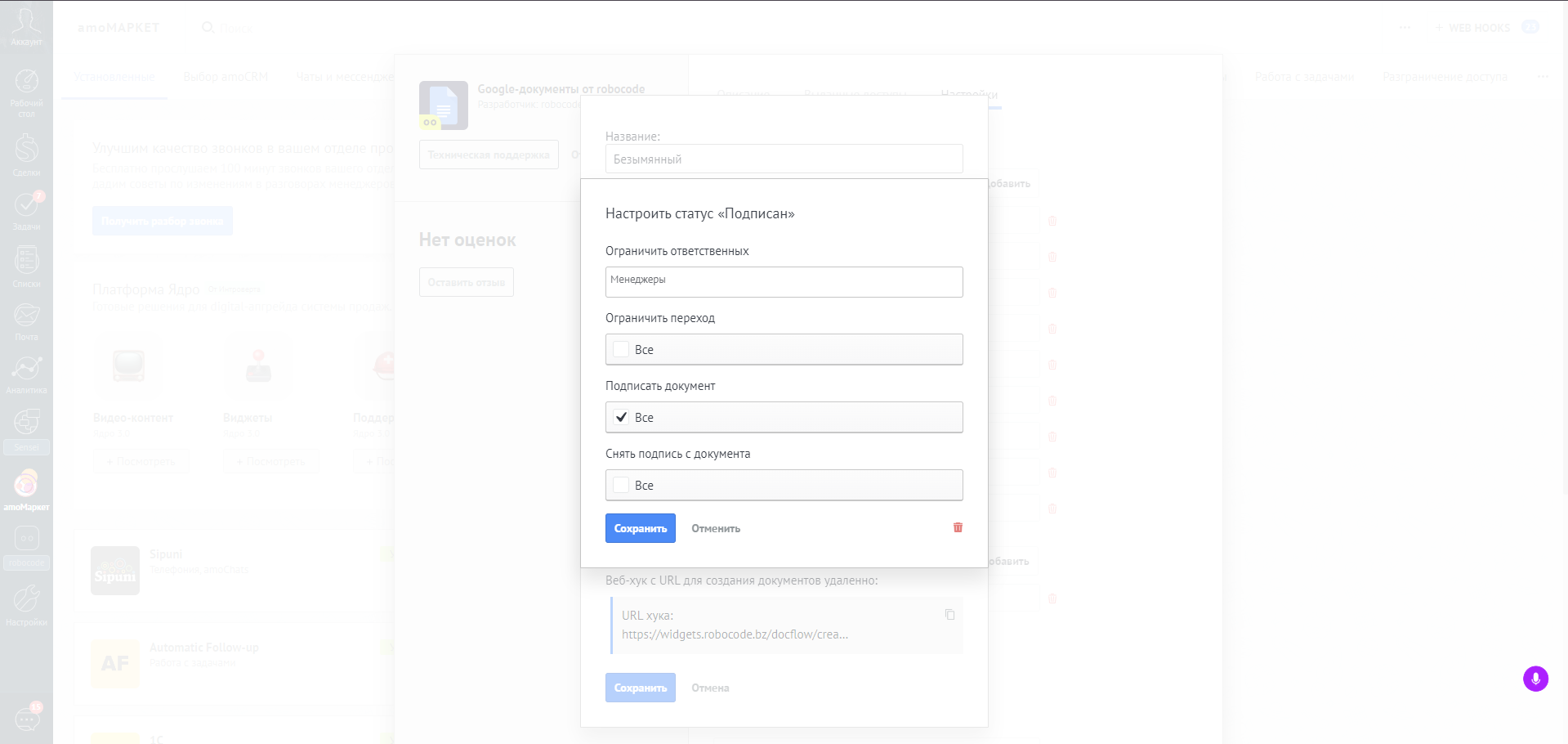
Task: Click the Поиск search field
Action: [236, 28]
